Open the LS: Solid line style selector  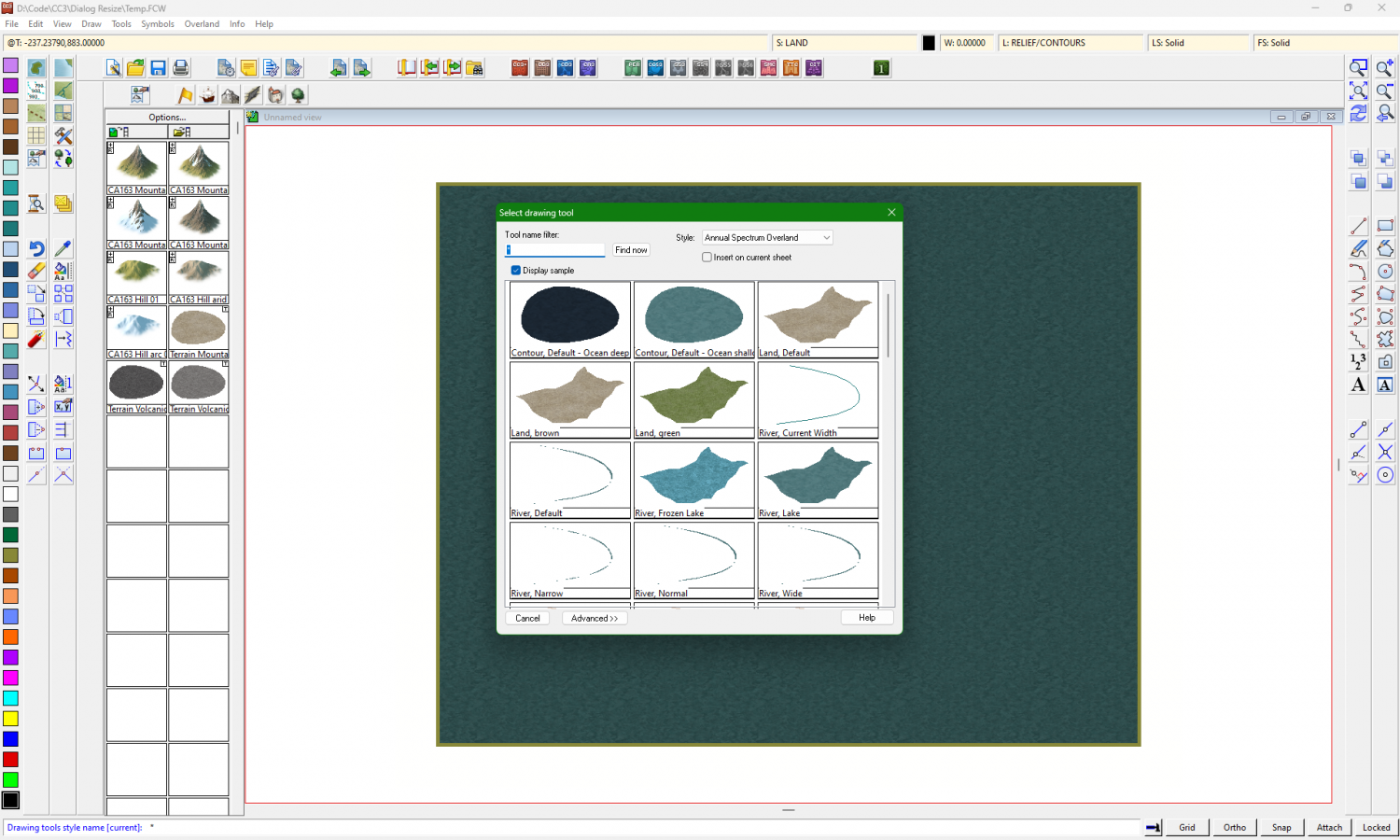[1198, 43]
